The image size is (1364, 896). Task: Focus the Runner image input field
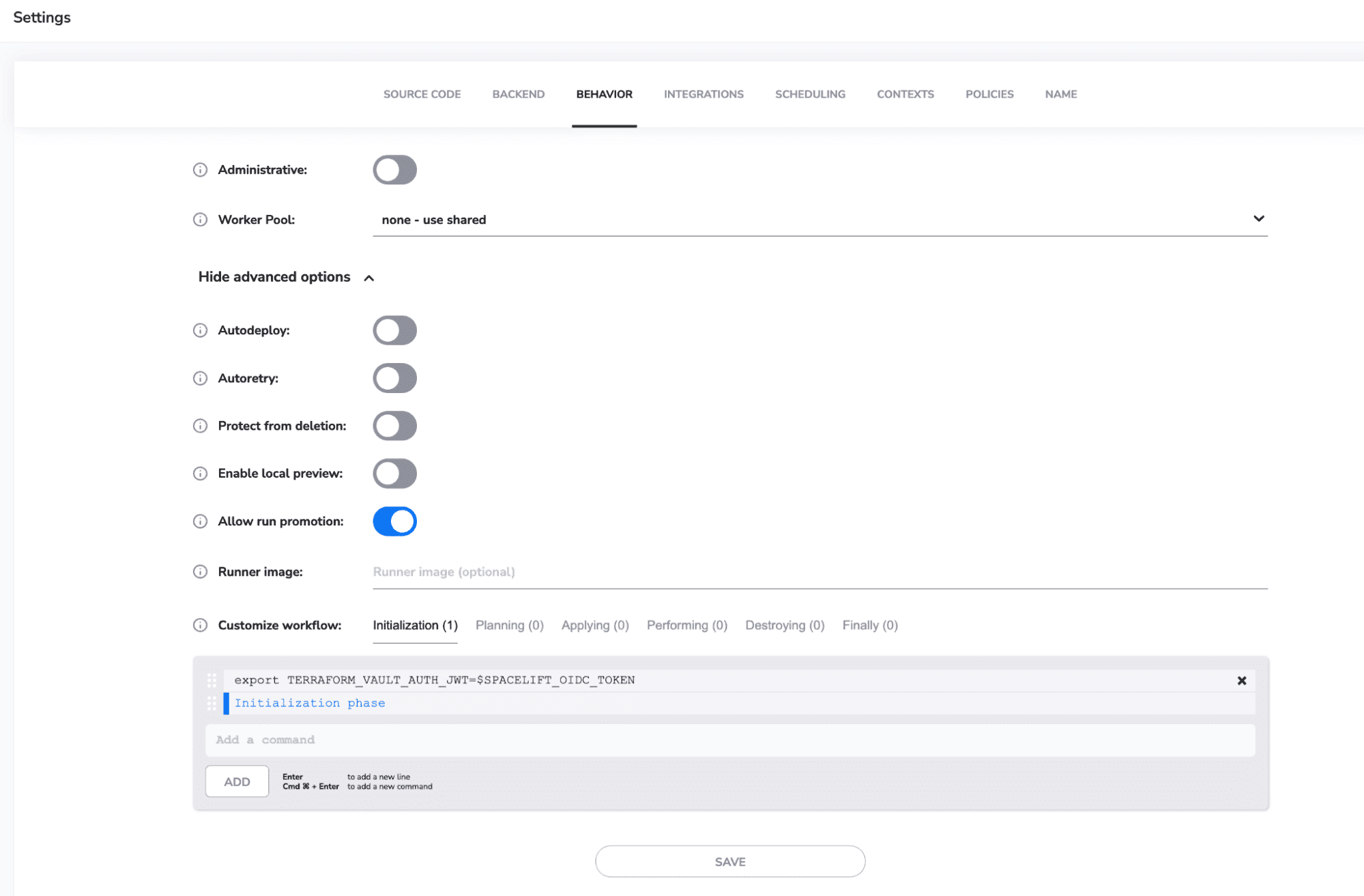(820, 572)
